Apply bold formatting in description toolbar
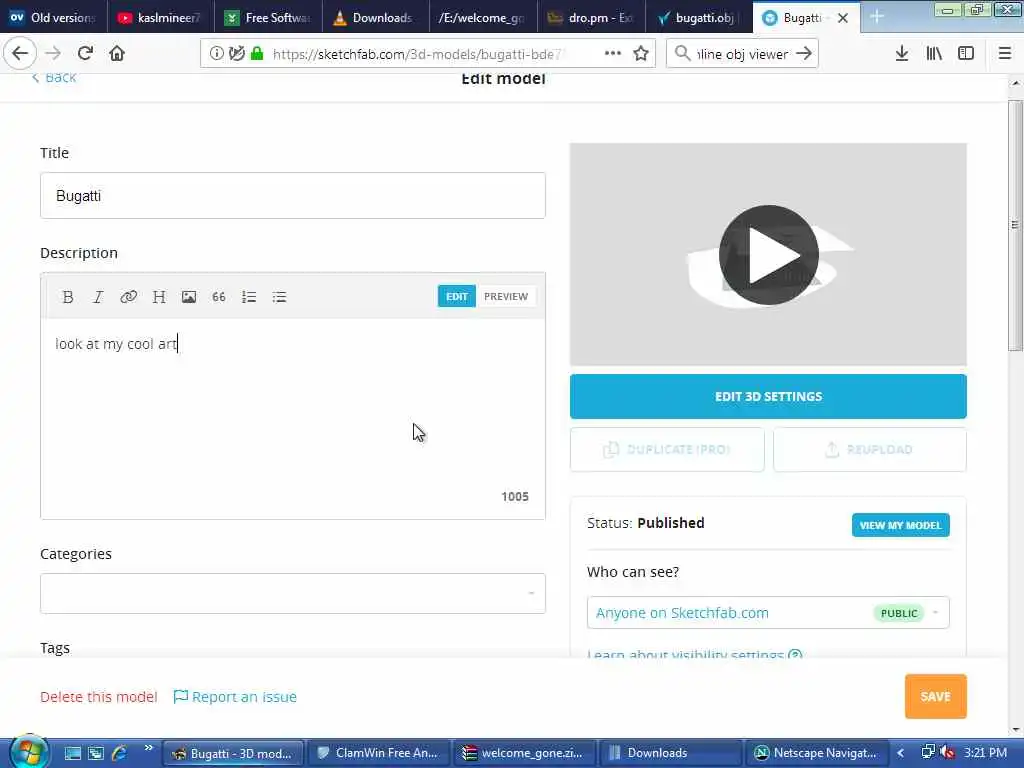 coord(67,297)
